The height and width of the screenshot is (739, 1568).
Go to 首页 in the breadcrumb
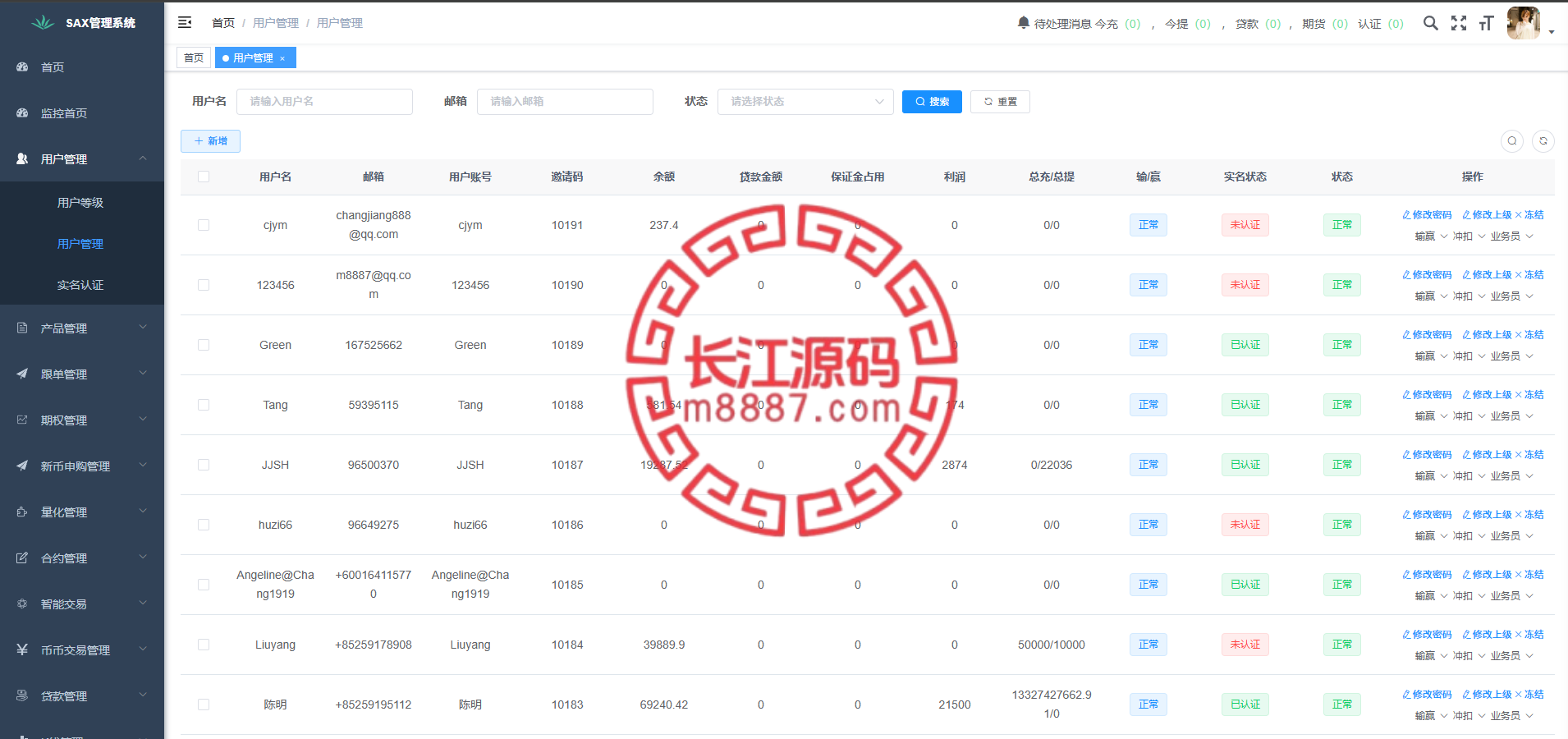223,23
